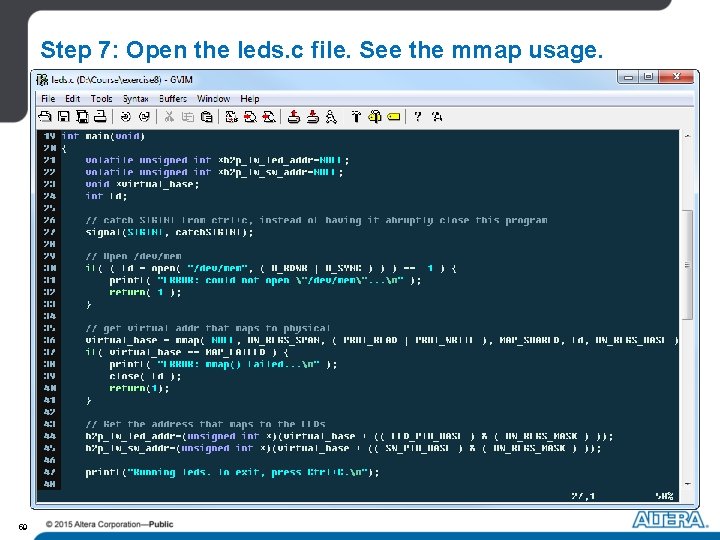The width and height of the screenshot is (720, 540).
Task: Click the 'h2p_lw_sw_addr=(unsigned int *)' assignment line
Action: pyautogui.click(x=343, y=448)
